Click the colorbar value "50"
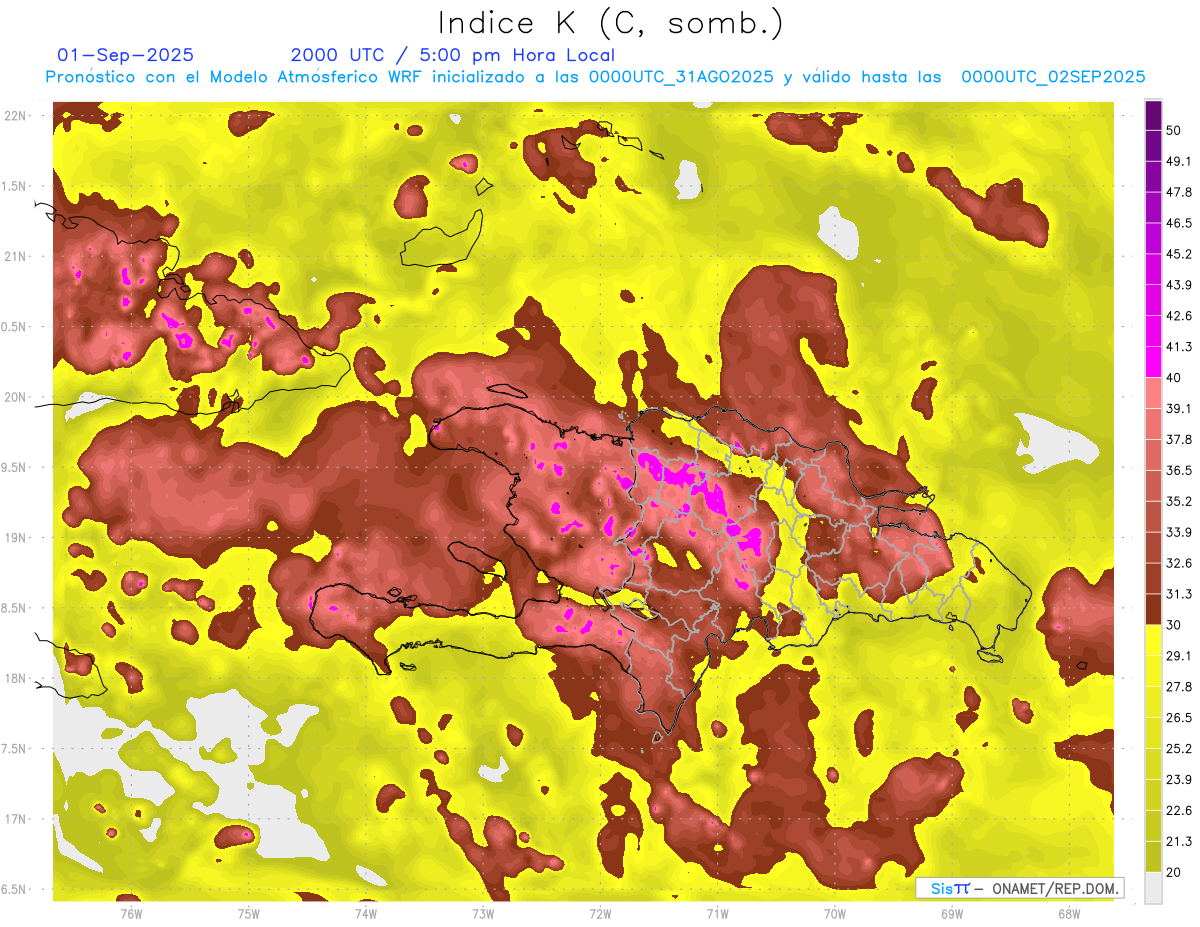The image size is (1200, 927). tap(1174, 130)
